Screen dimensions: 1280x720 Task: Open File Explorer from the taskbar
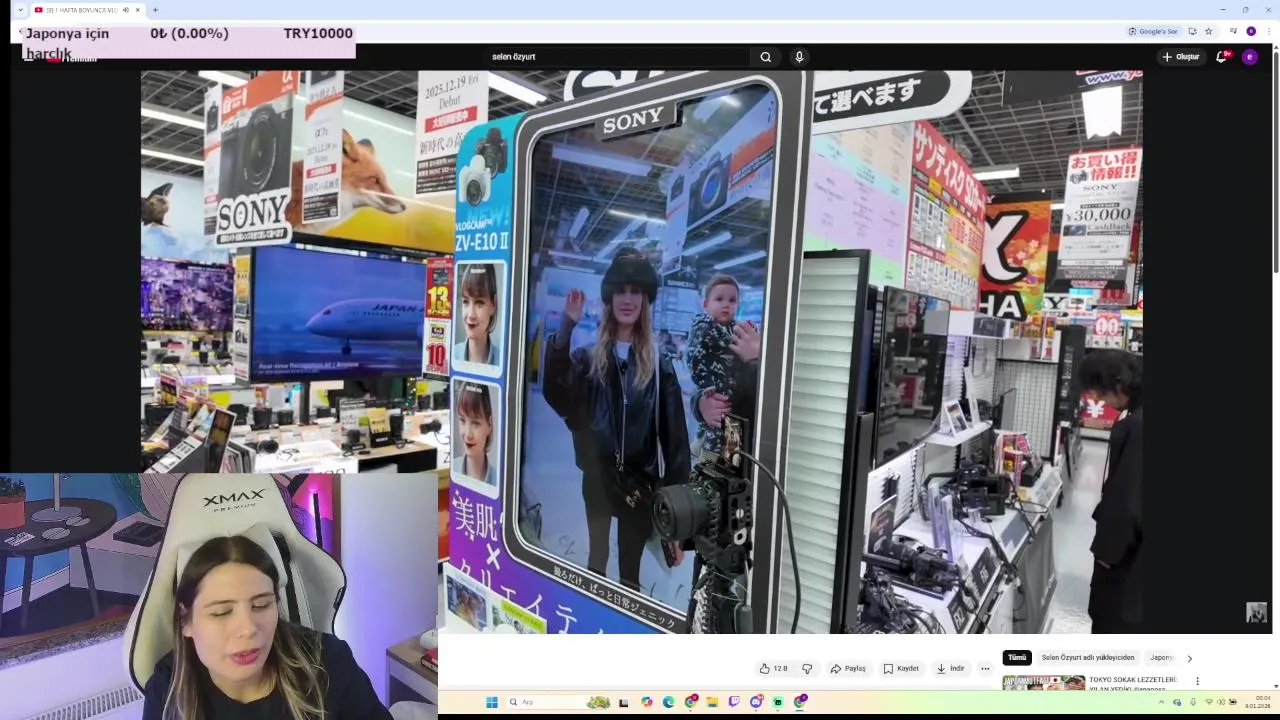pos(712,702)
